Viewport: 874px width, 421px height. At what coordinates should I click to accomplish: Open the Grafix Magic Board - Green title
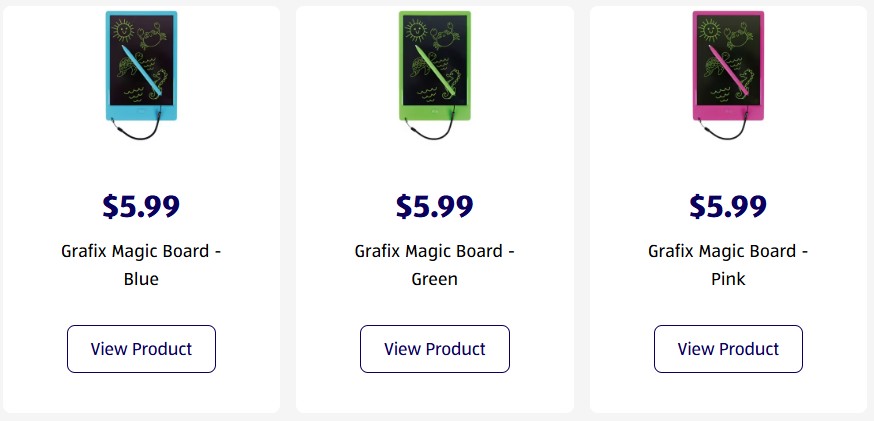435,265
